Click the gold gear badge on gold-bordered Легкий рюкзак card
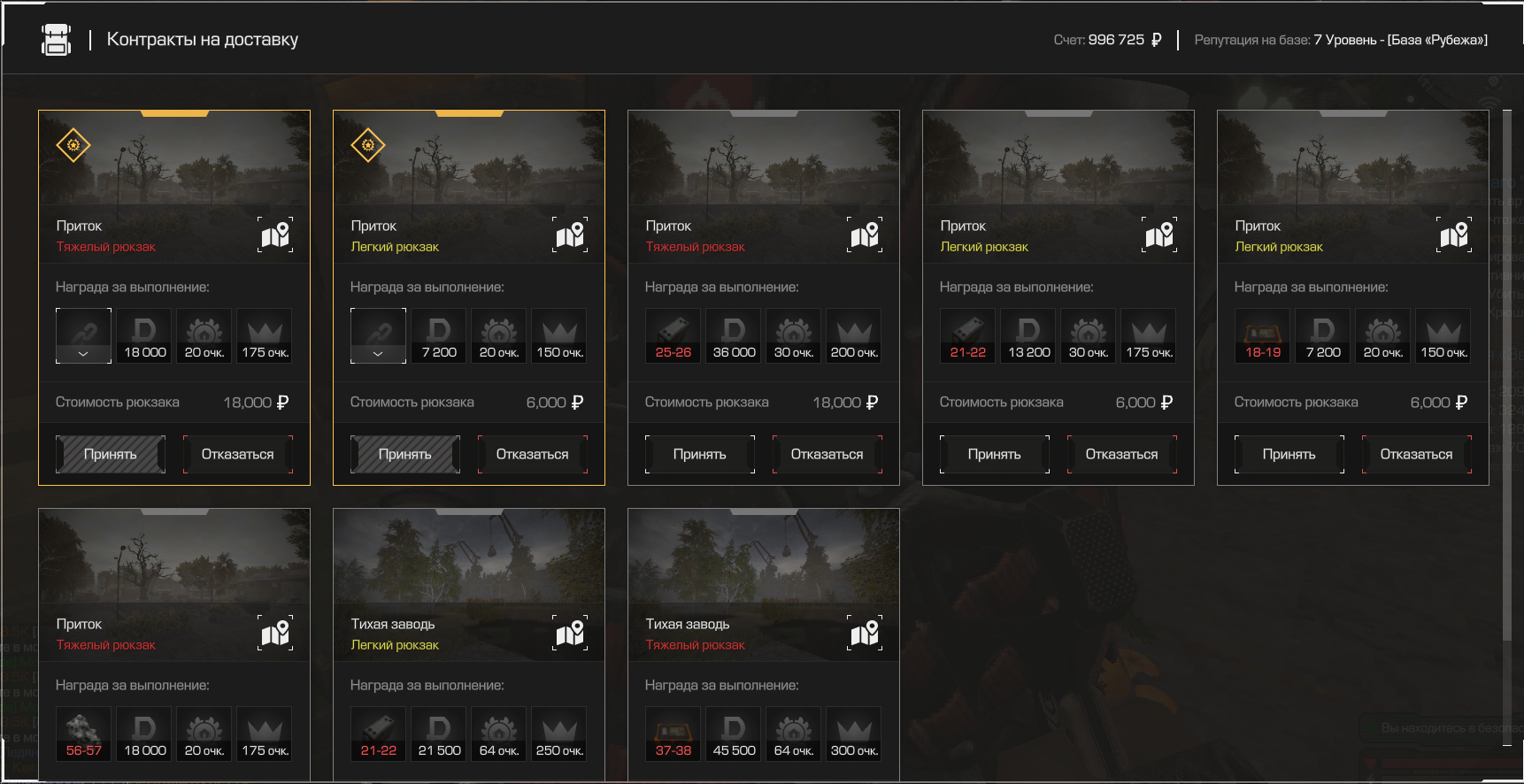Viewport: 1524px width, 784px height. 368,144
